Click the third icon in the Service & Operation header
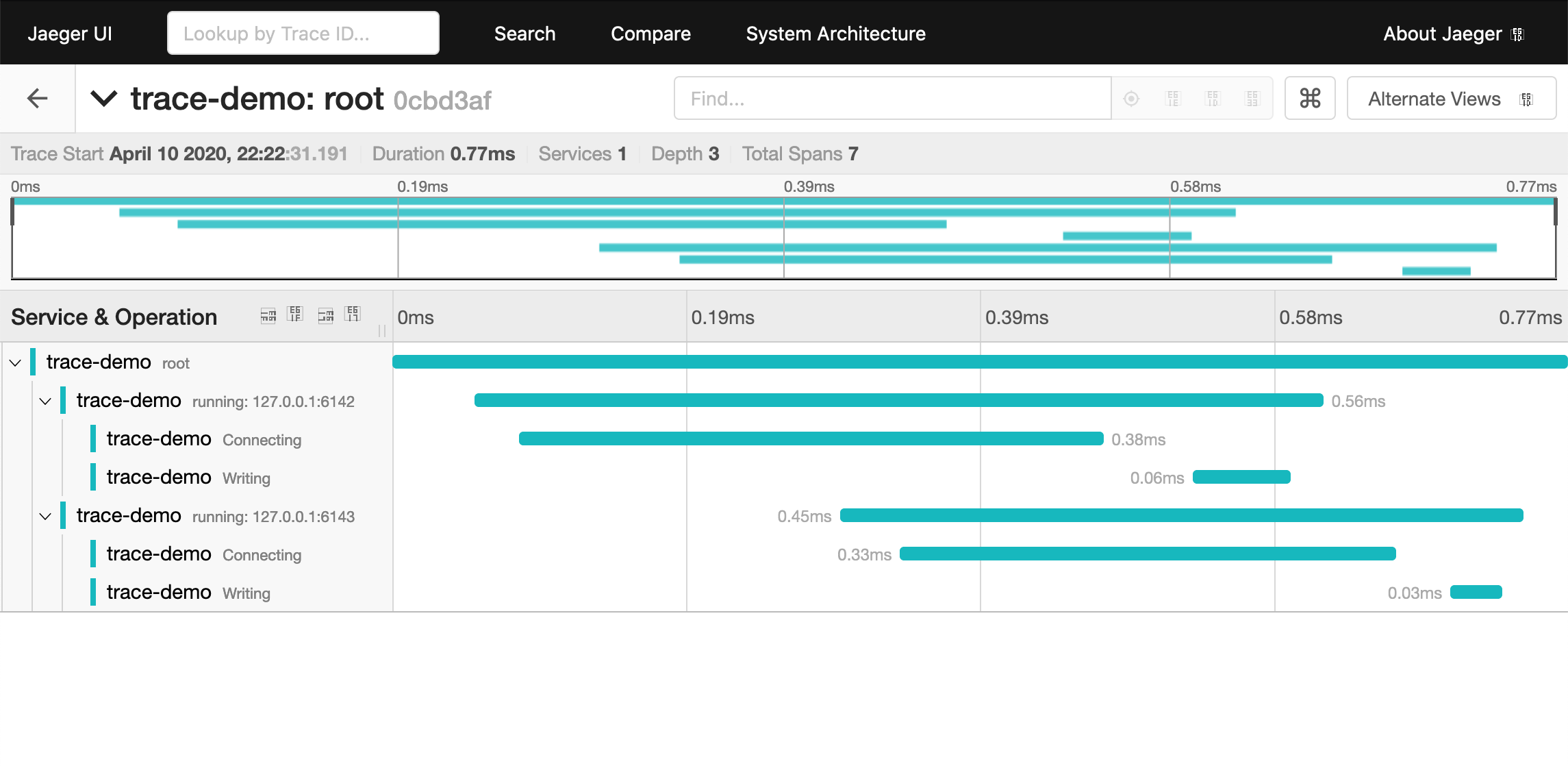 pyautogui.click(x=325, y=315)
